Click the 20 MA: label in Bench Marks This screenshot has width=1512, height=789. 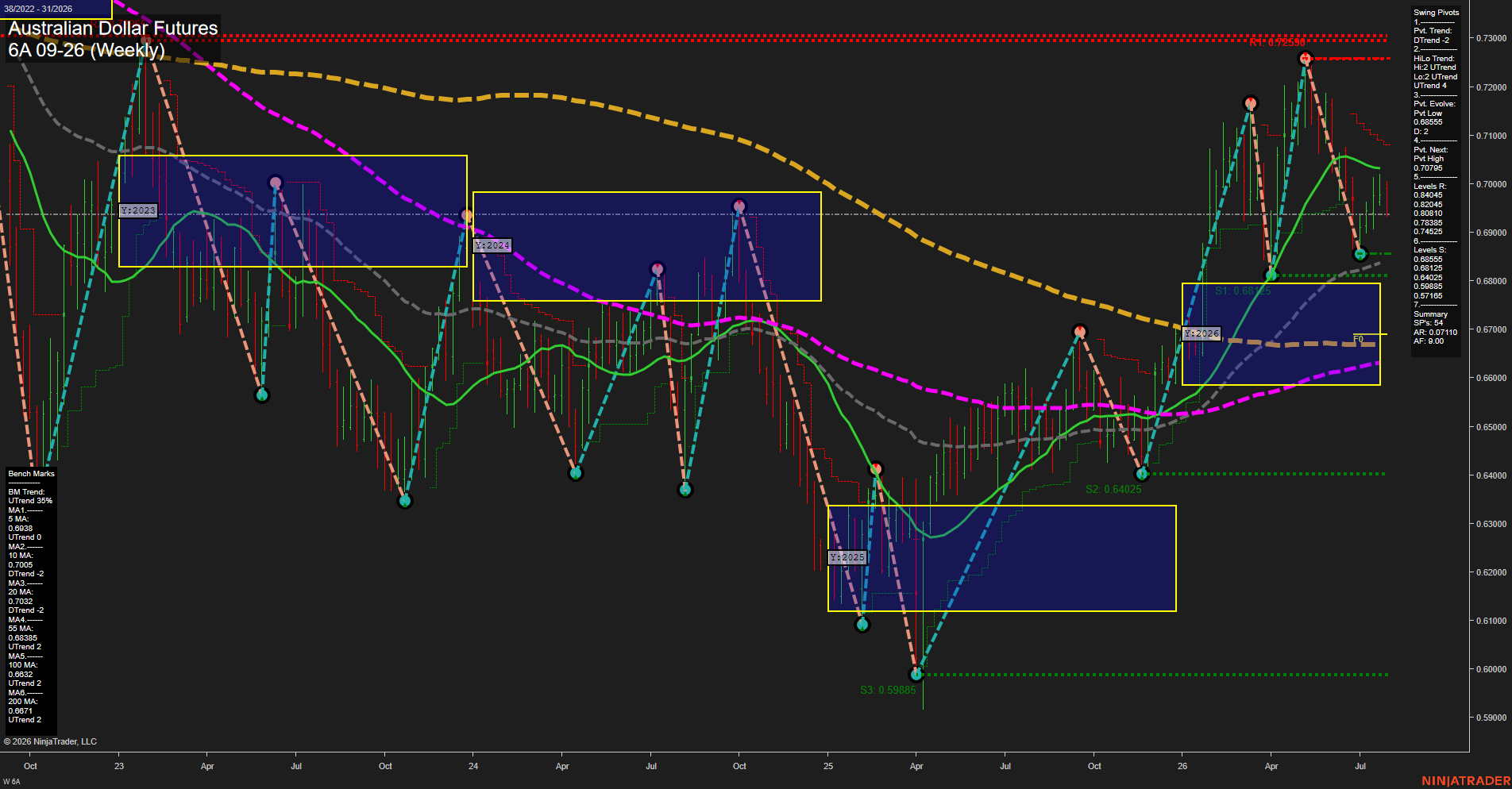[x=21, y=592]
